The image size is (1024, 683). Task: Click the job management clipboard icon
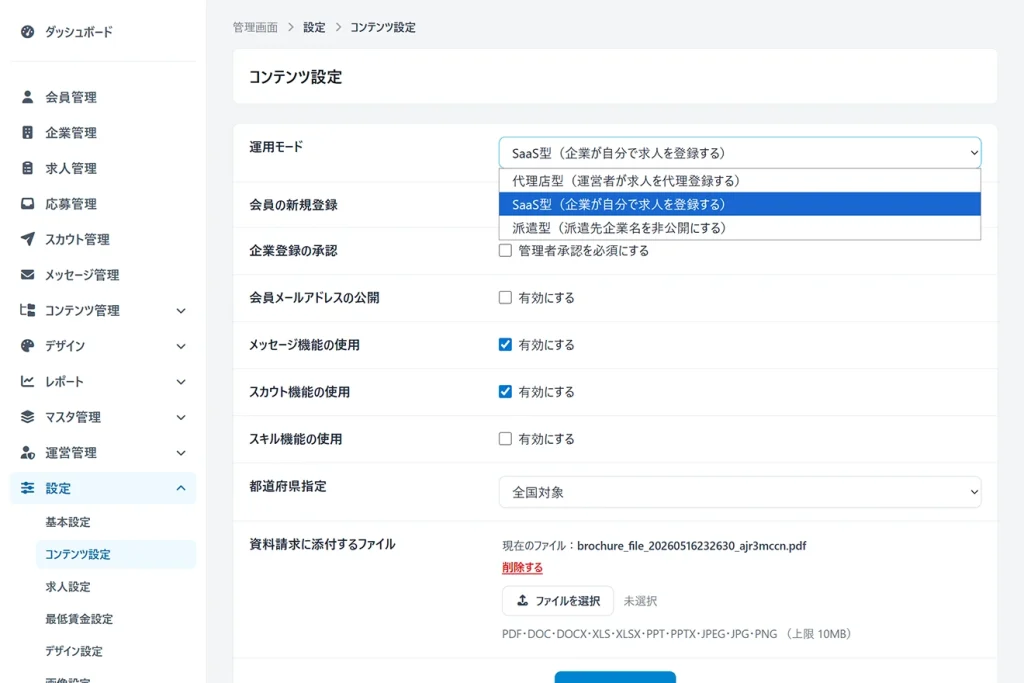[27, 168]
